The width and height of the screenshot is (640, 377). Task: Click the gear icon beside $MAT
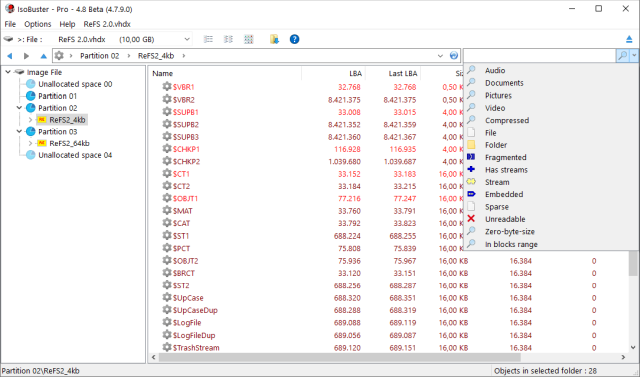click(167, 211)
